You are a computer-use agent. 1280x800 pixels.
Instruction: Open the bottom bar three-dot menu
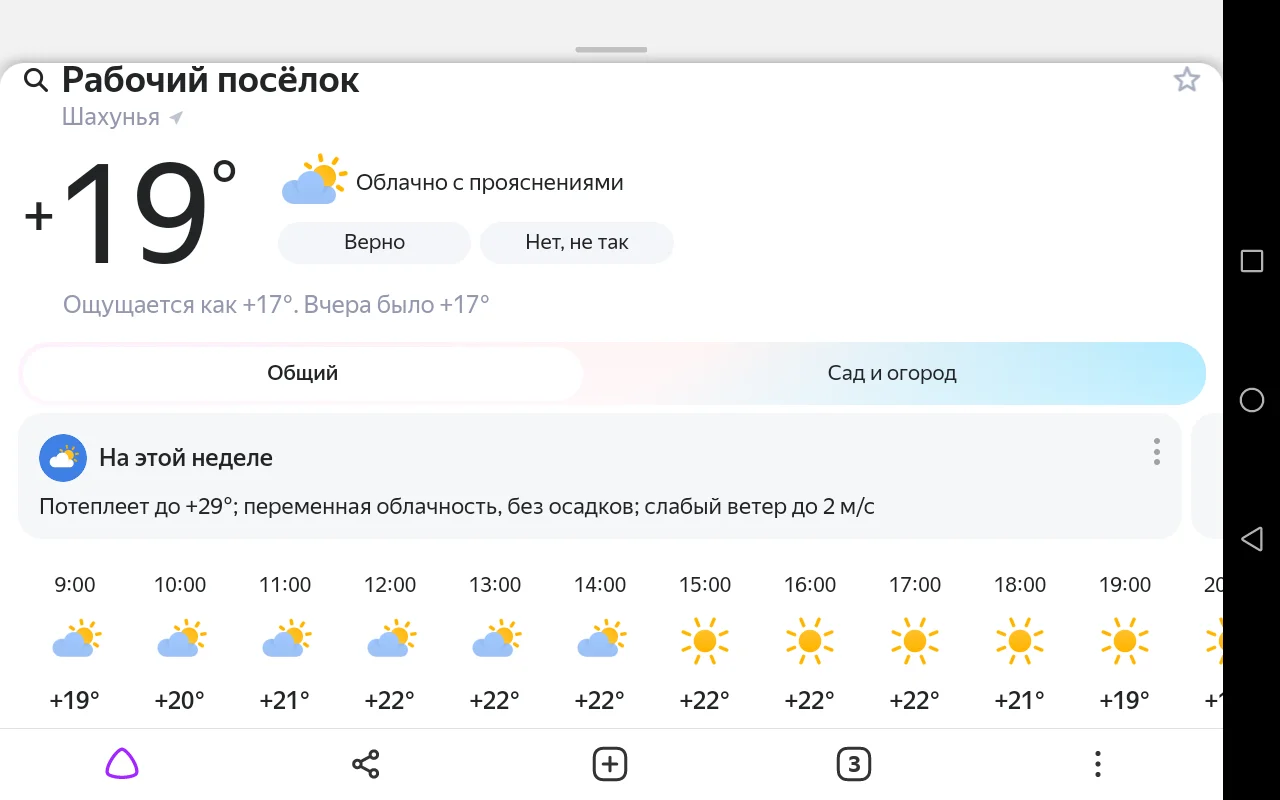(1097, 763)
